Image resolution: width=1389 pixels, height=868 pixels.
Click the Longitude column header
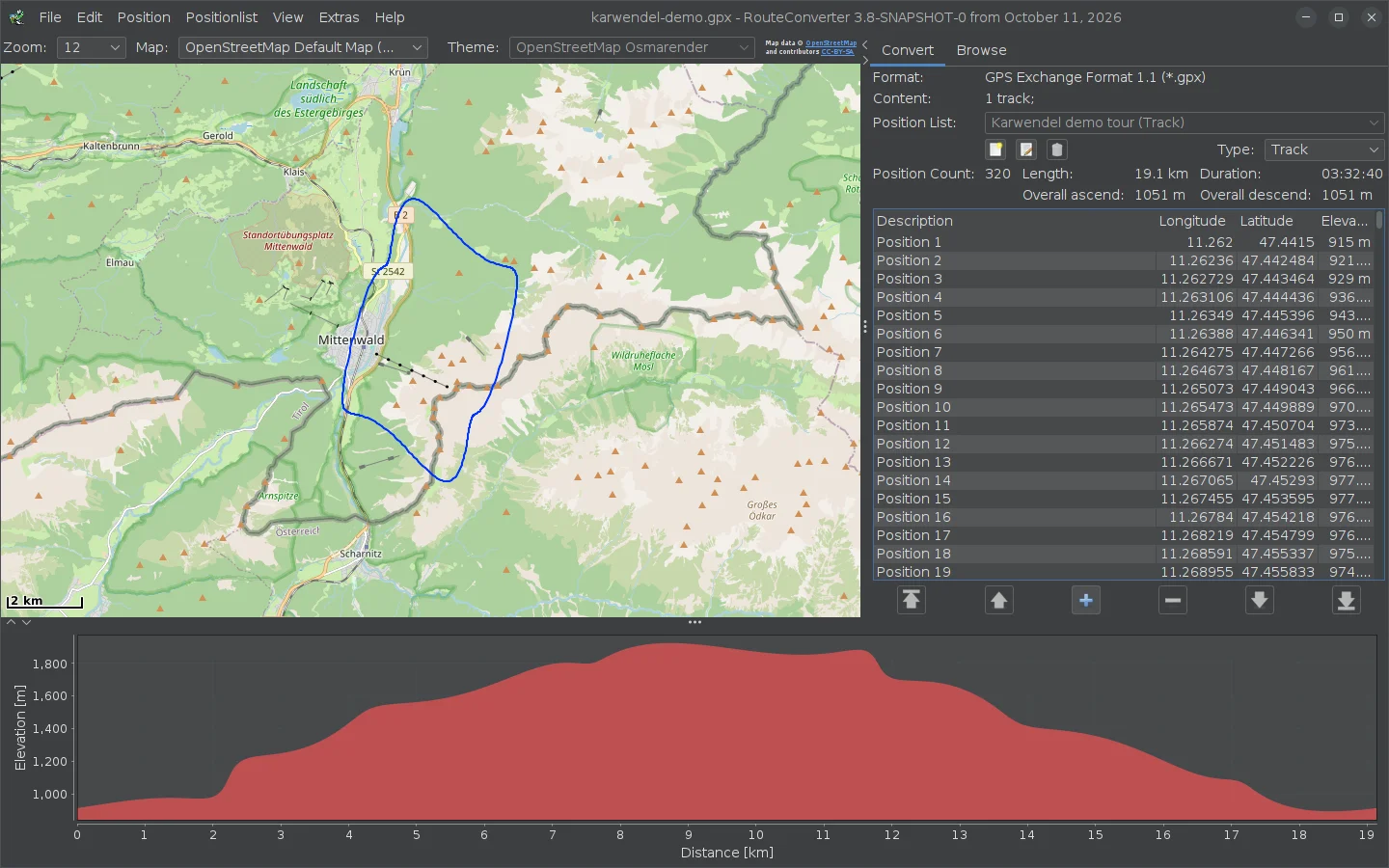(1194, 221)
